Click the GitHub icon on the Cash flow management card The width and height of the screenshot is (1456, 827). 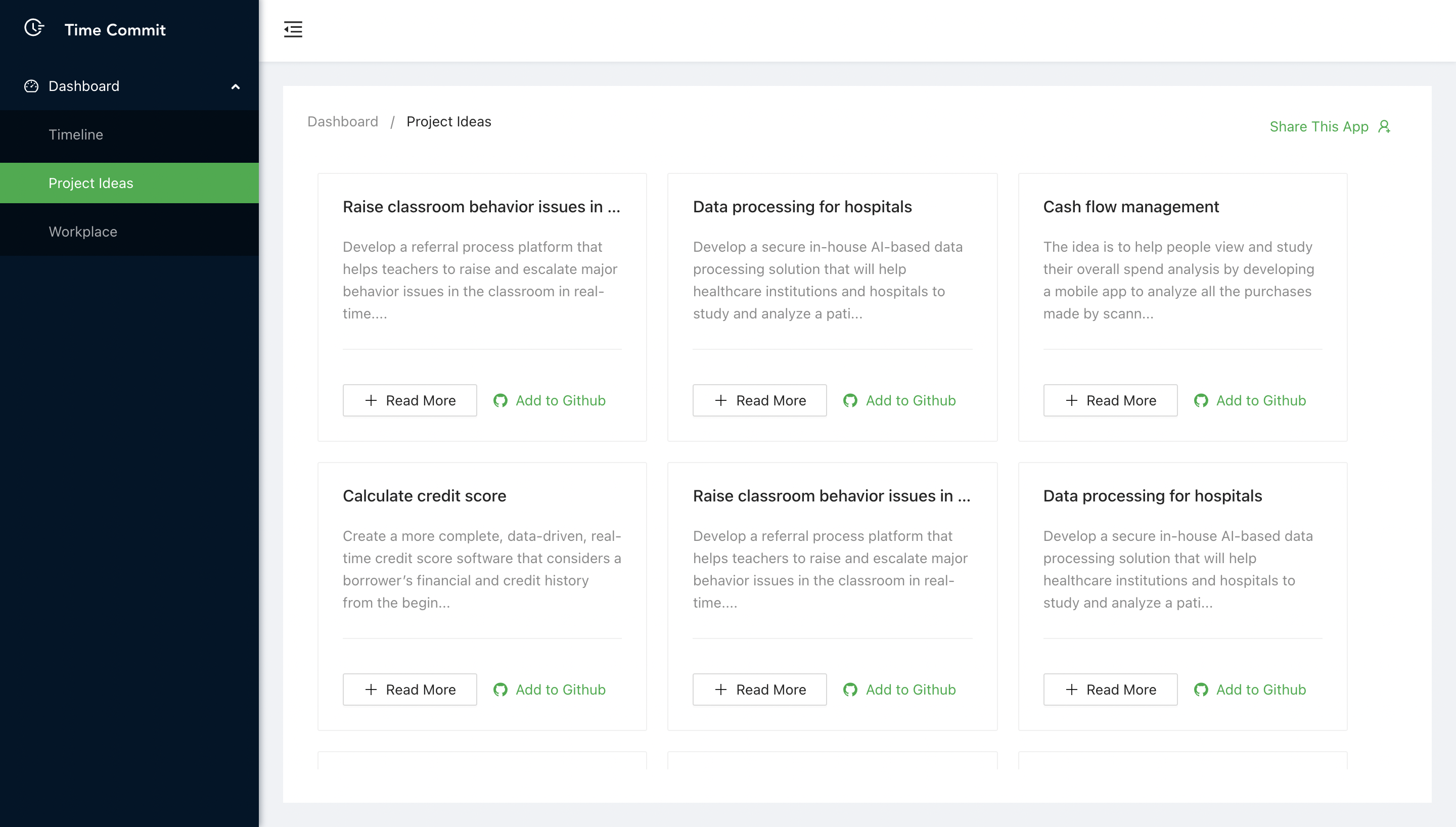coord(1201,400)
